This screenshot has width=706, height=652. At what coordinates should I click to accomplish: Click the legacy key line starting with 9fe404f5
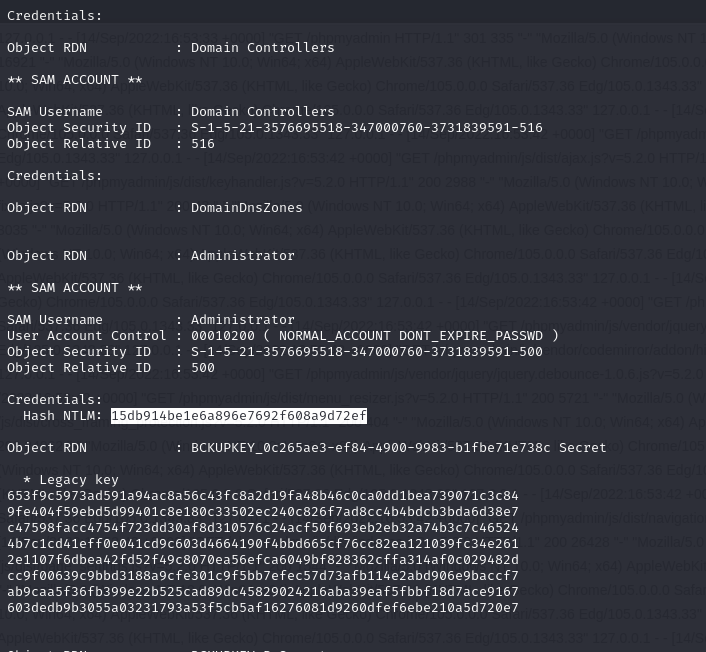(262, 512)
